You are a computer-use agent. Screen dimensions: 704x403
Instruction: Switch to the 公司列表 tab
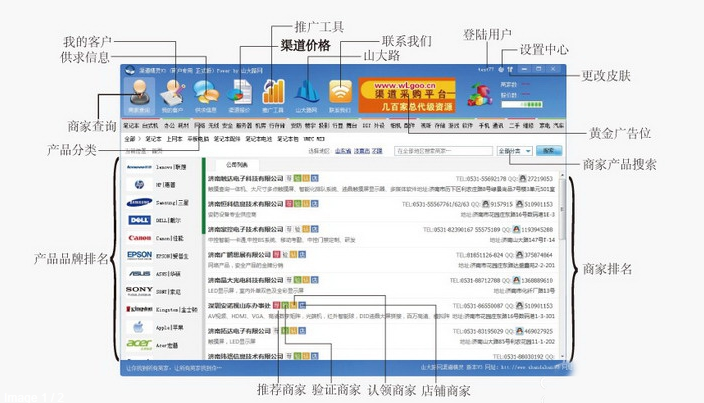(x=237, y=165)
